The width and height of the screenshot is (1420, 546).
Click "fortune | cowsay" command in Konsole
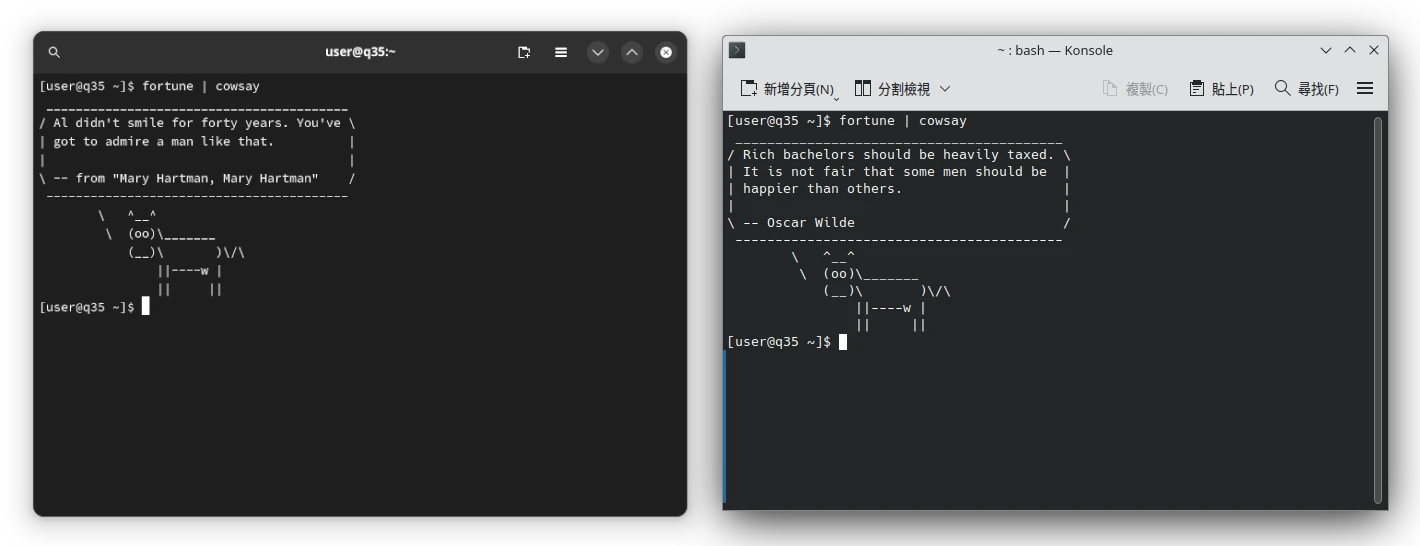pyautogui.click(x=903, y=121)
